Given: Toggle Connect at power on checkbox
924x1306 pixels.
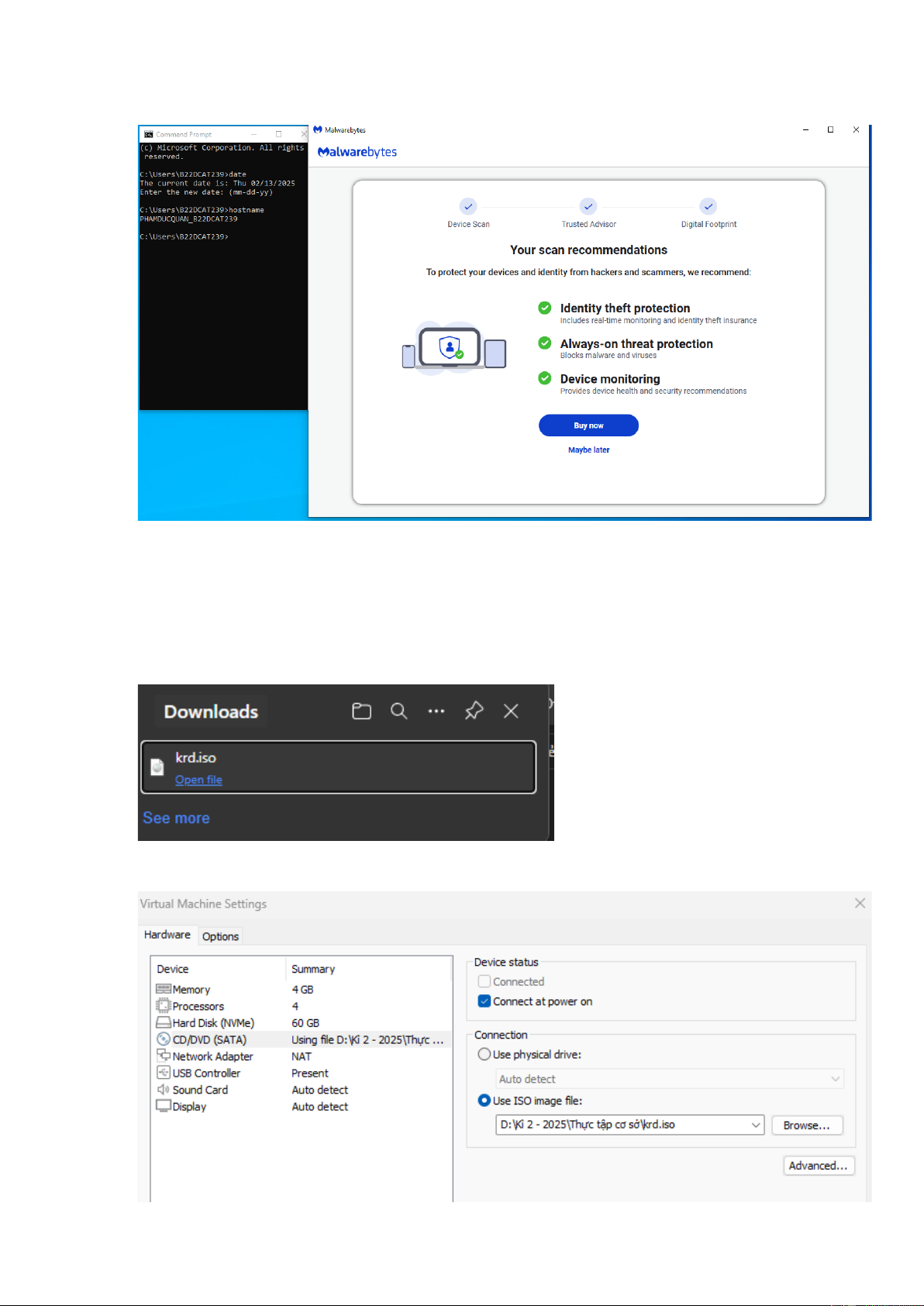Looking at the screenshot, I should click(484, 1001).
